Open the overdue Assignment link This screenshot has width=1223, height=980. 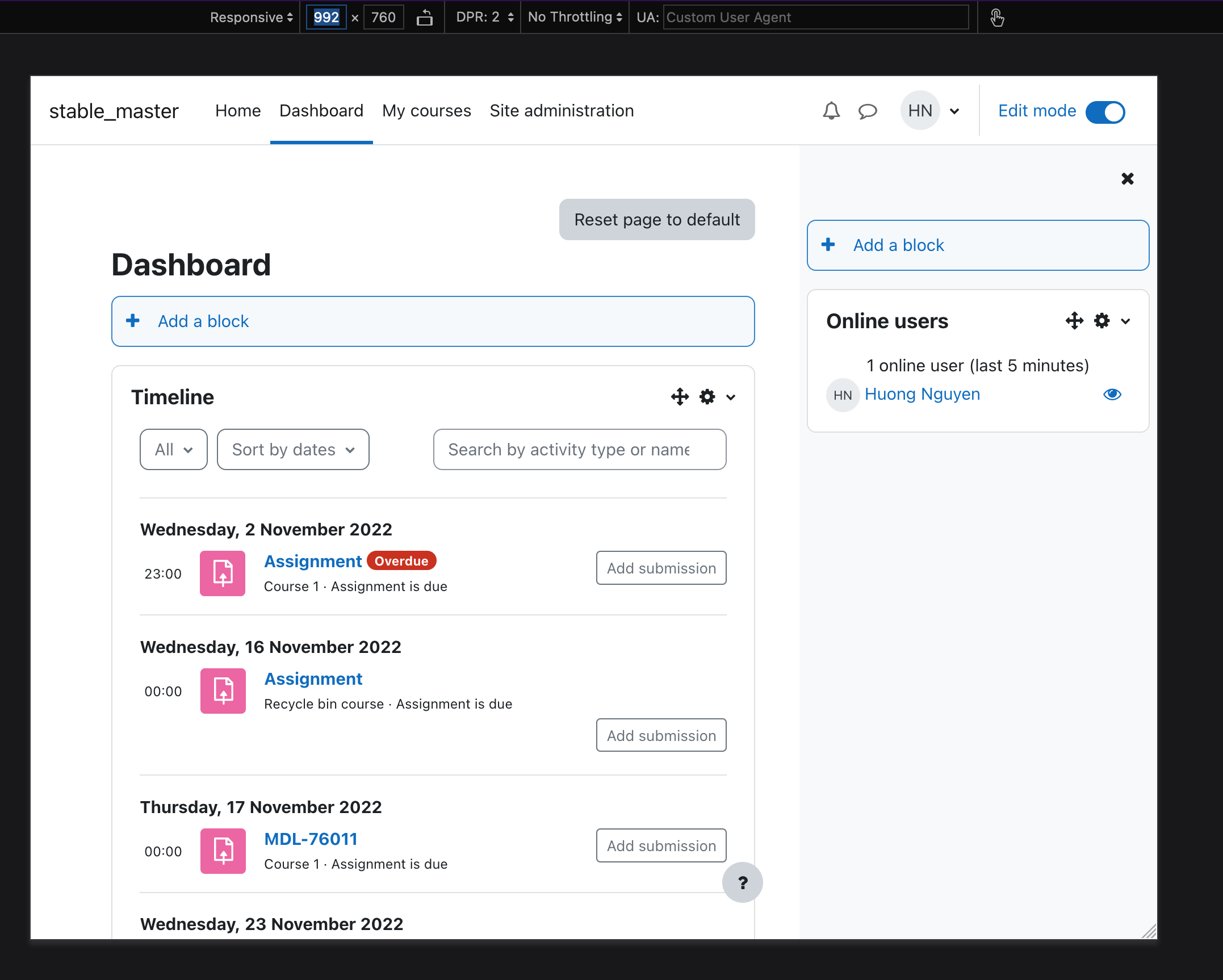click(x=313, y=561)
